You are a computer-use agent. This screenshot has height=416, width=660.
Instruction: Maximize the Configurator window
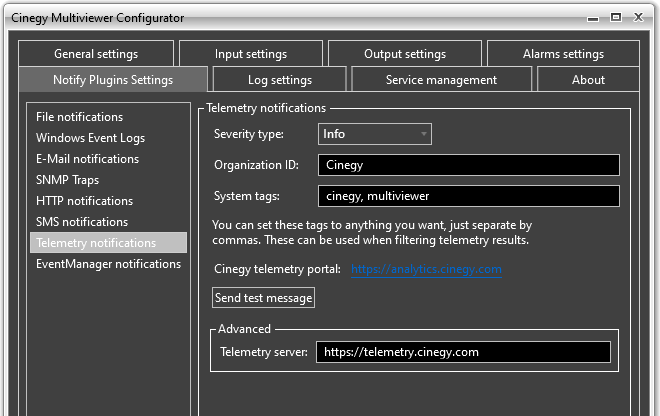coord(616,17)
